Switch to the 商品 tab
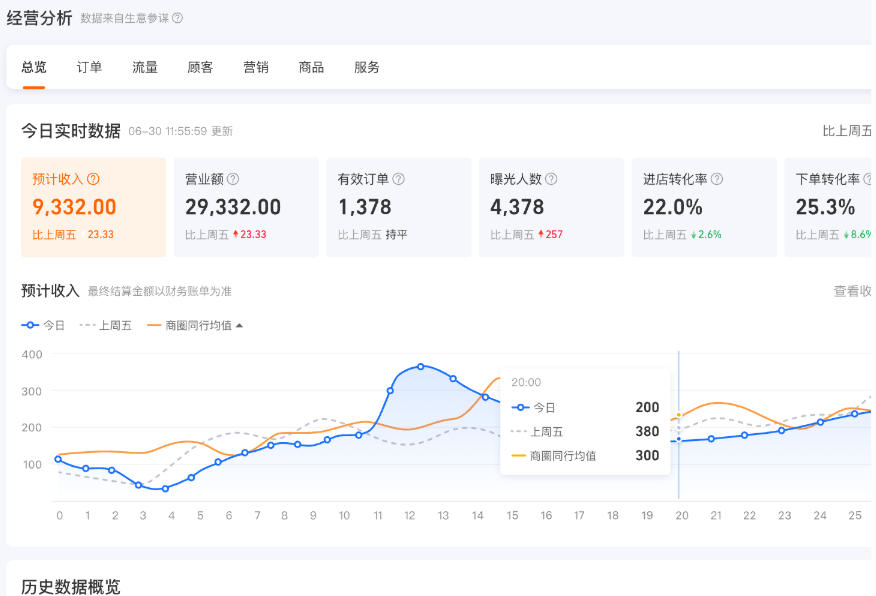 click(x=311, y=67)
